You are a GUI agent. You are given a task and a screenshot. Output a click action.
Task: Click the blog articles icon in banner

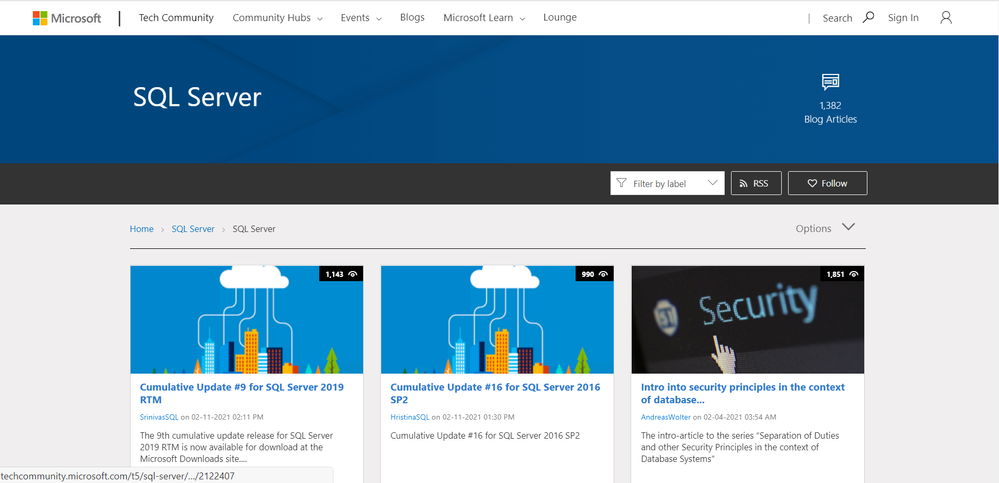coord(830,82)
